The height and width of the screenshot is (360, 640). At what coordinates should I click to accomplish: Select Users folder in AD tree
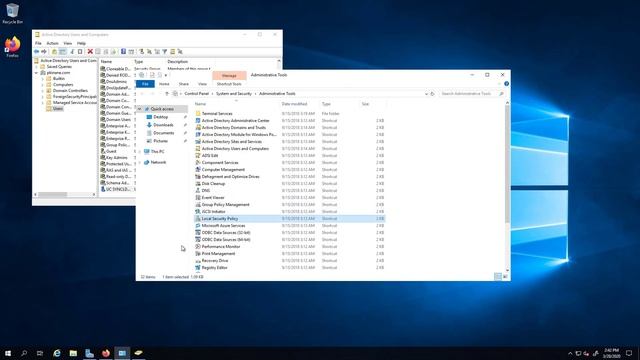point(58,109)
